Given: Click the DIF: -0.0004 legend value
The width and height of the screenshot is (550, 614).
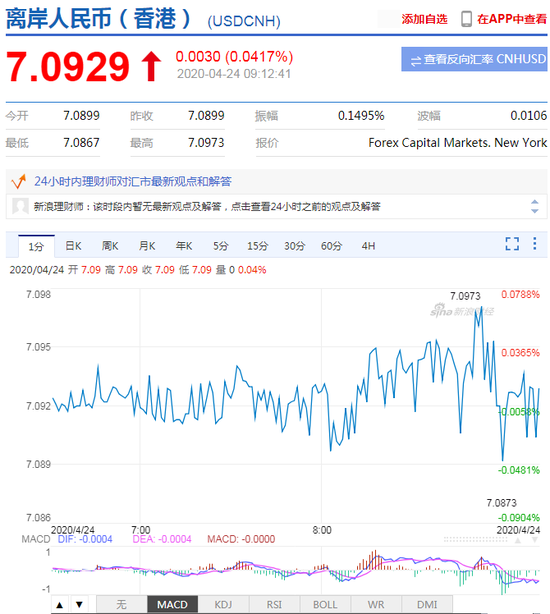Looking at the screenshot, I should click(85, 539).
